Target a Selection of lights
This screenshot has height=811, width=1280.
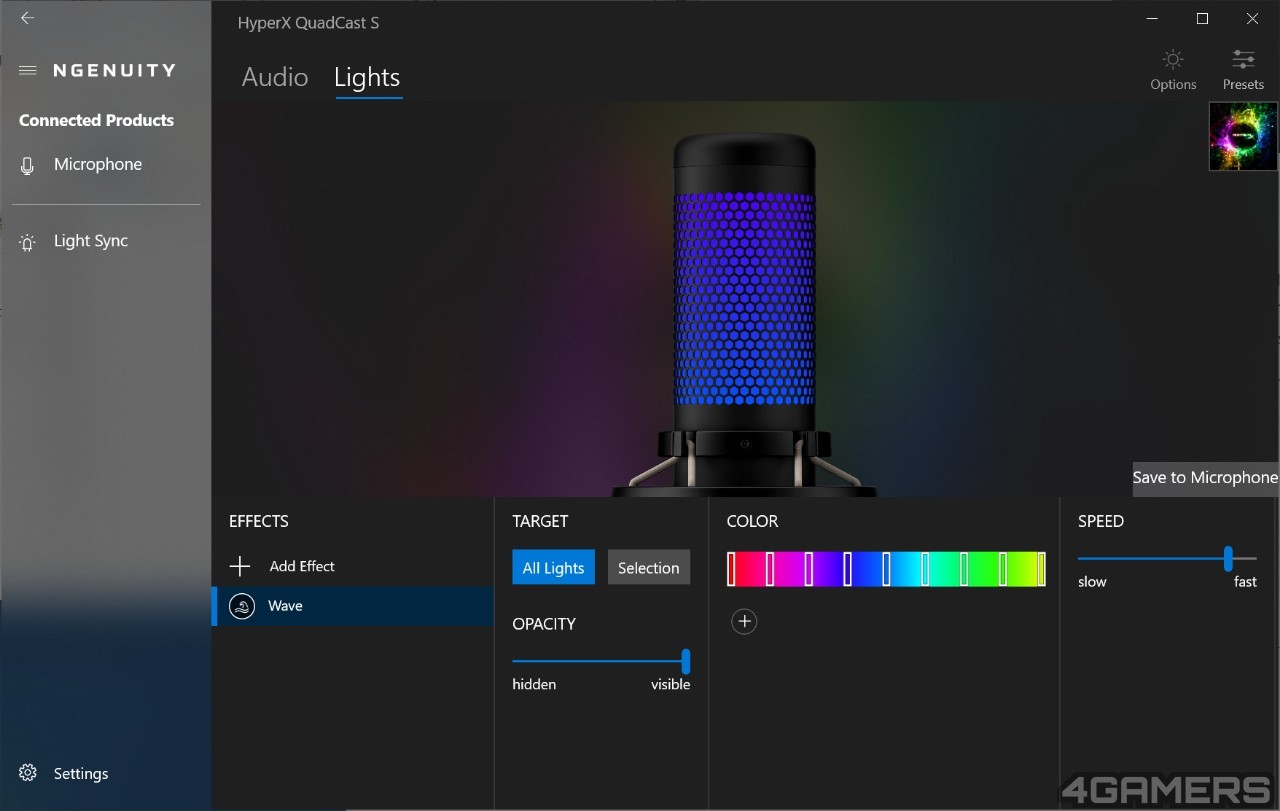(x=649, y=567)
